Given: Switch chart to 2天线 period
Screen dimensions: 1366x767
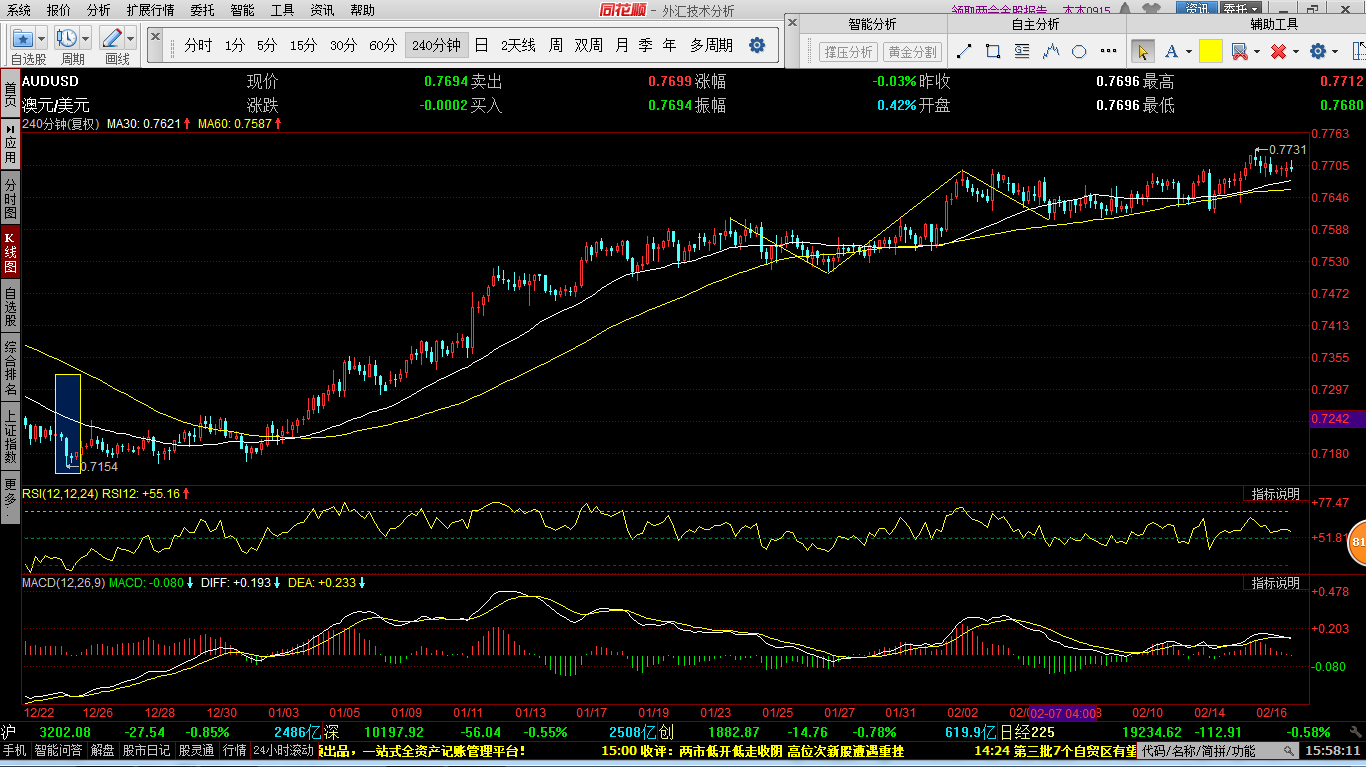Looking at the screenshot, I should tap(518, 46).
